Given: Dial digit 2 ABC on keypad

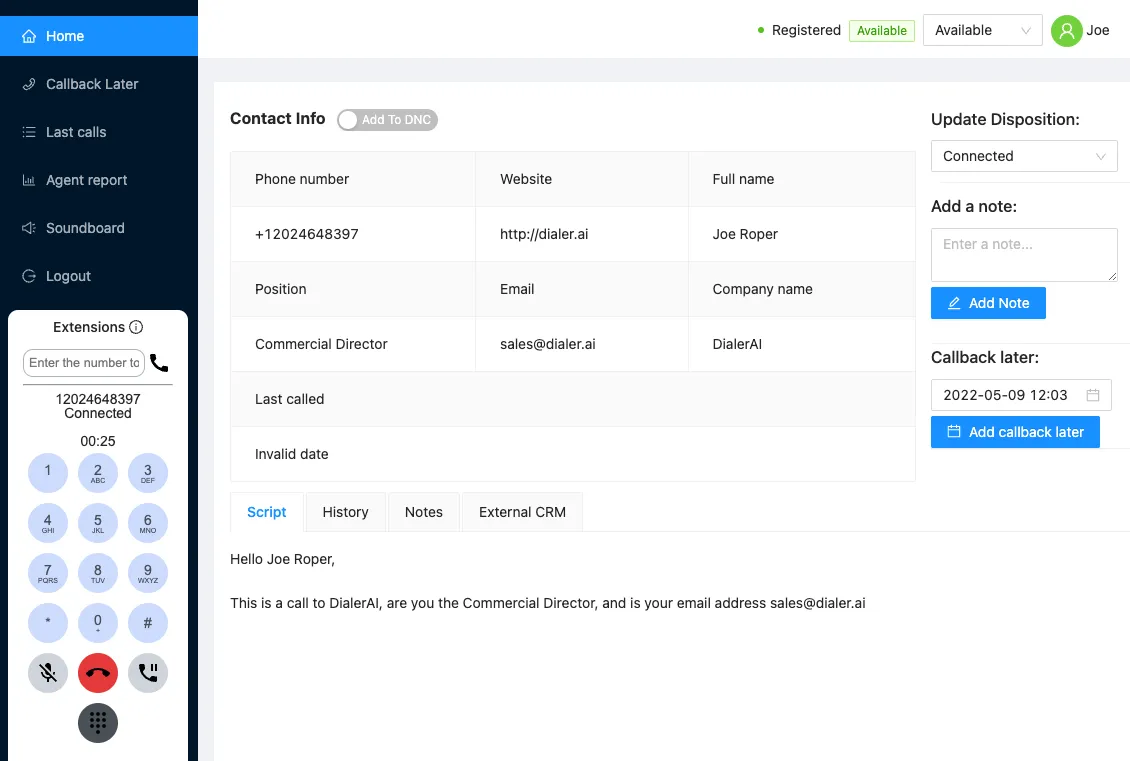Looking at the screenshot, I should pos(98,473).
